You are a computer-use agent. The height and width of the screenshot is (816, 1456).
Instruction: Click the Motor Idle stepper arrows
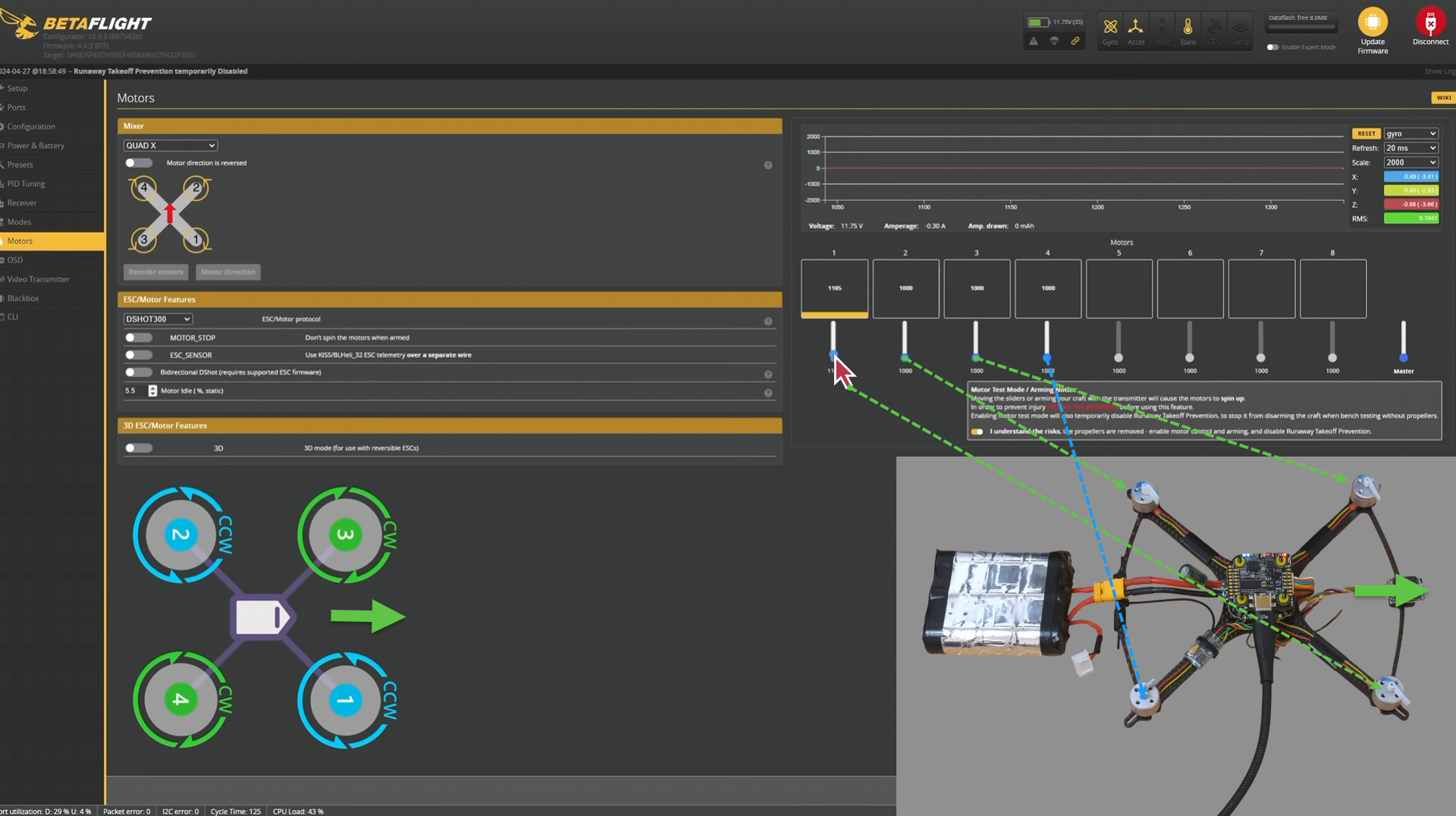152,391
